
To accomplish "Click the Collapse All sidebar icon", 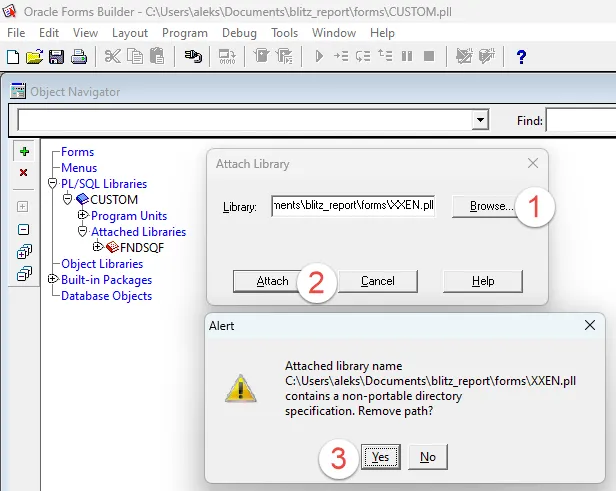I will 24,274.
